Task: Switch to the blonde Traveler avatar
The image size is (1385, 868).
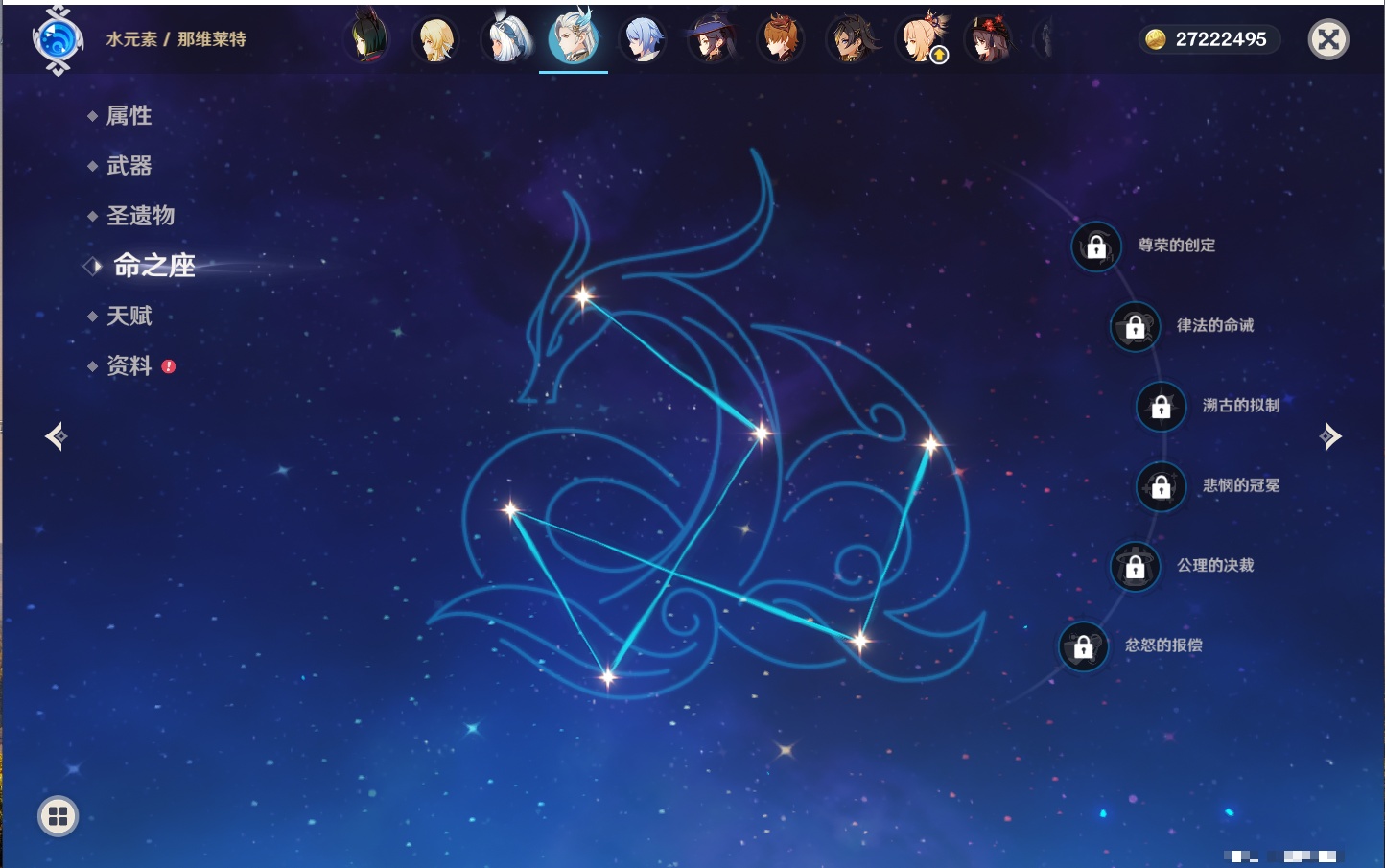Action: 436,39
